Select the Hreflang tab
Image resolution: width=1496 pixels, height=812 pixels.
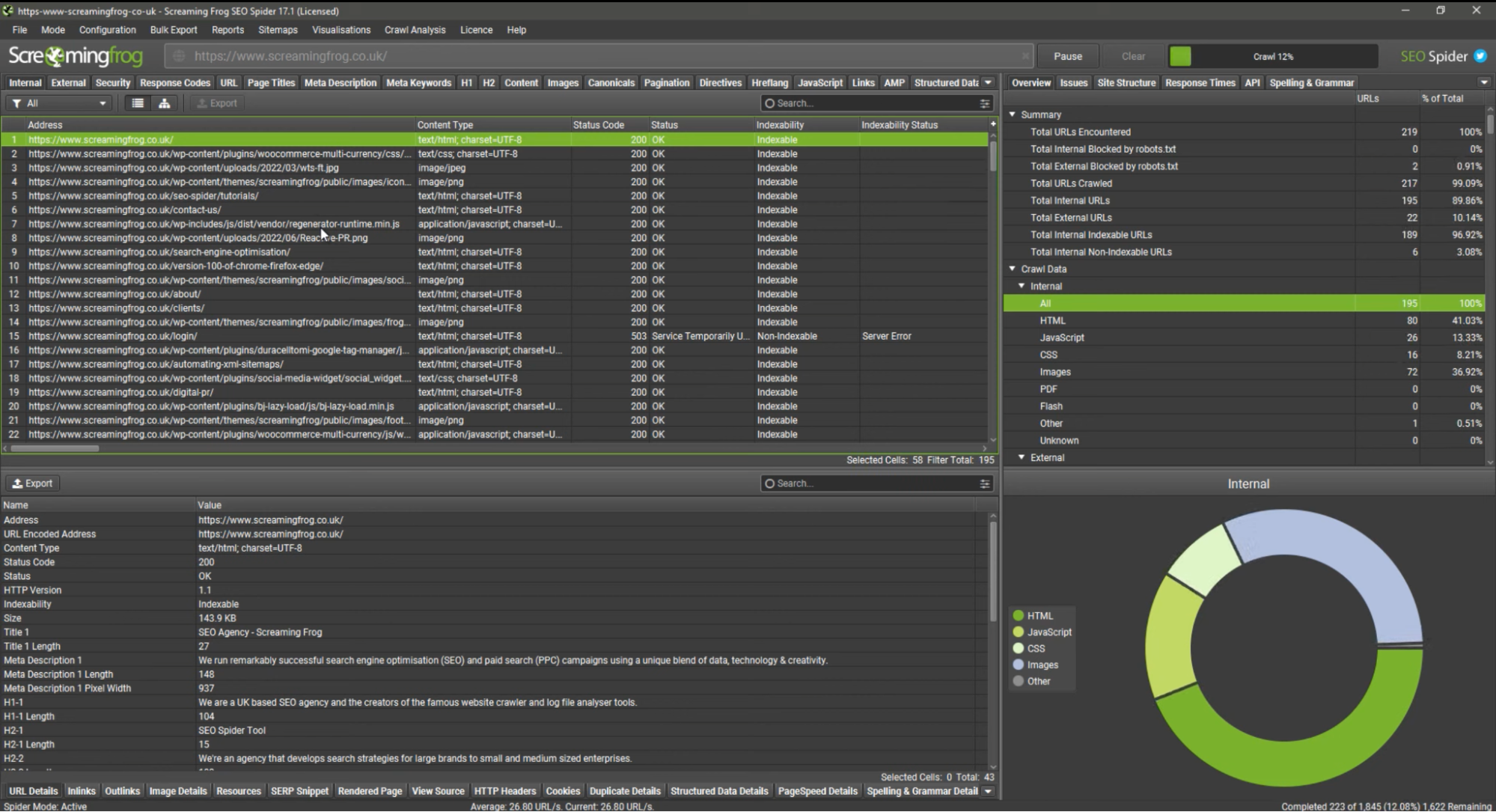pos(769,82)
